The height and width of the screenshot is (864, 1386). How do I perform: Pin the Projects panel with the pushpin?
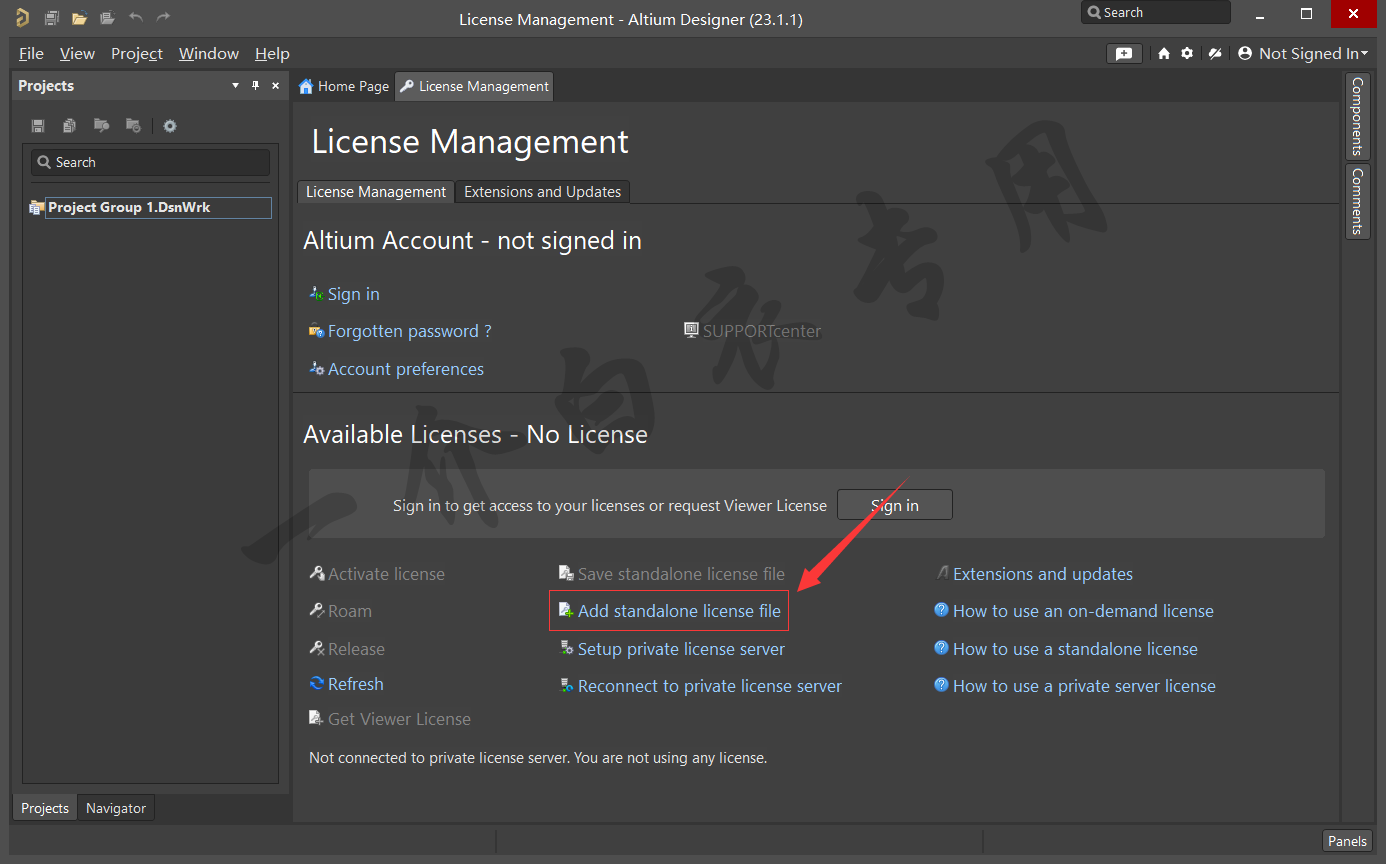pos(256,86)
